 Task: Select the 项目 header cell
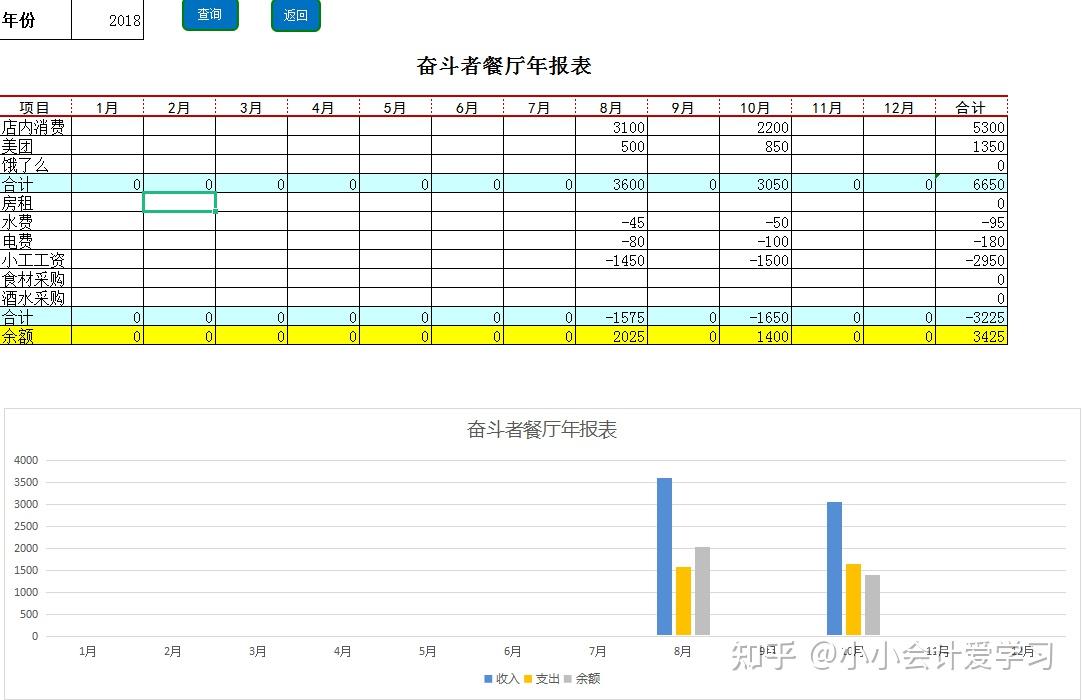coord(35,107)
